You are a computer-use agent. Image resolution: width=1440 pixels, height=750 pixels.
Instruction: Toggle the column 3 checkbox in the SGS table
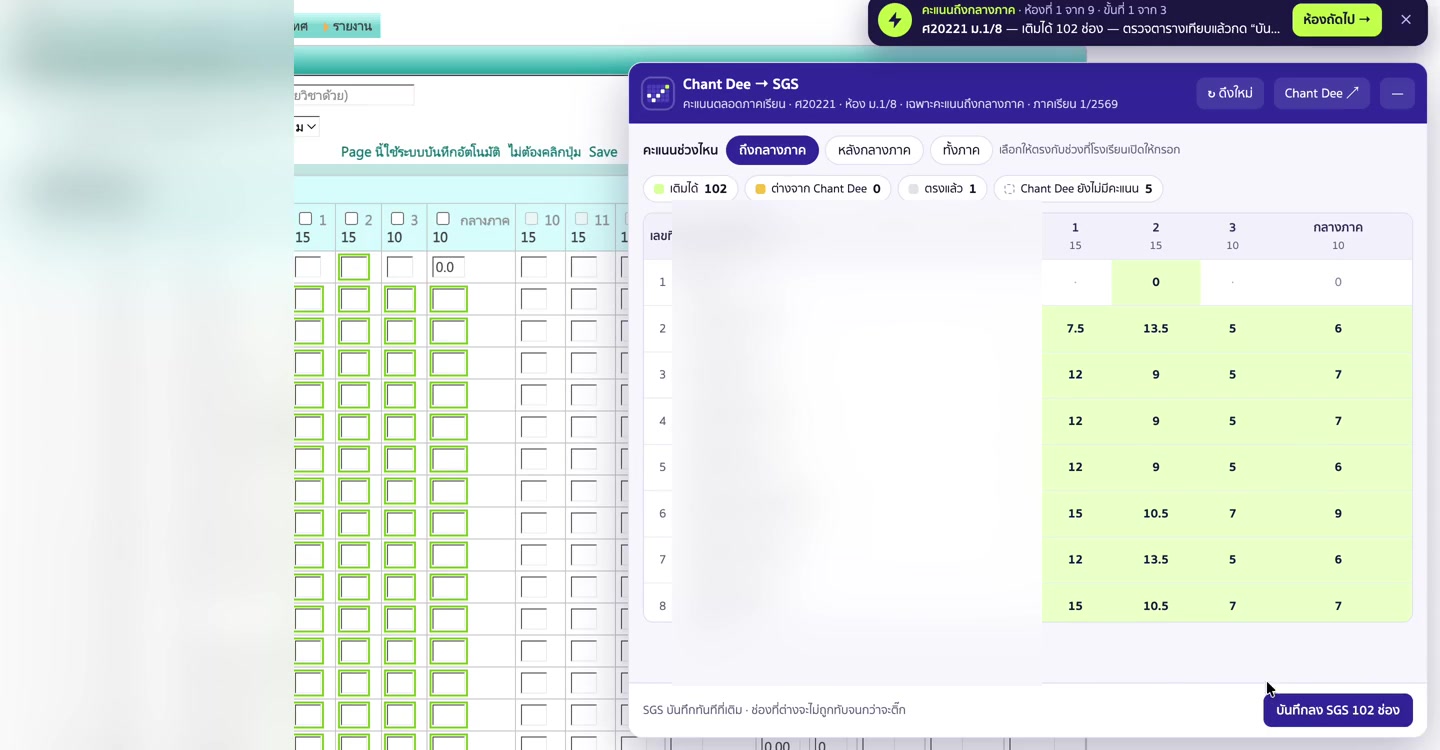click(x=398, y=219)
